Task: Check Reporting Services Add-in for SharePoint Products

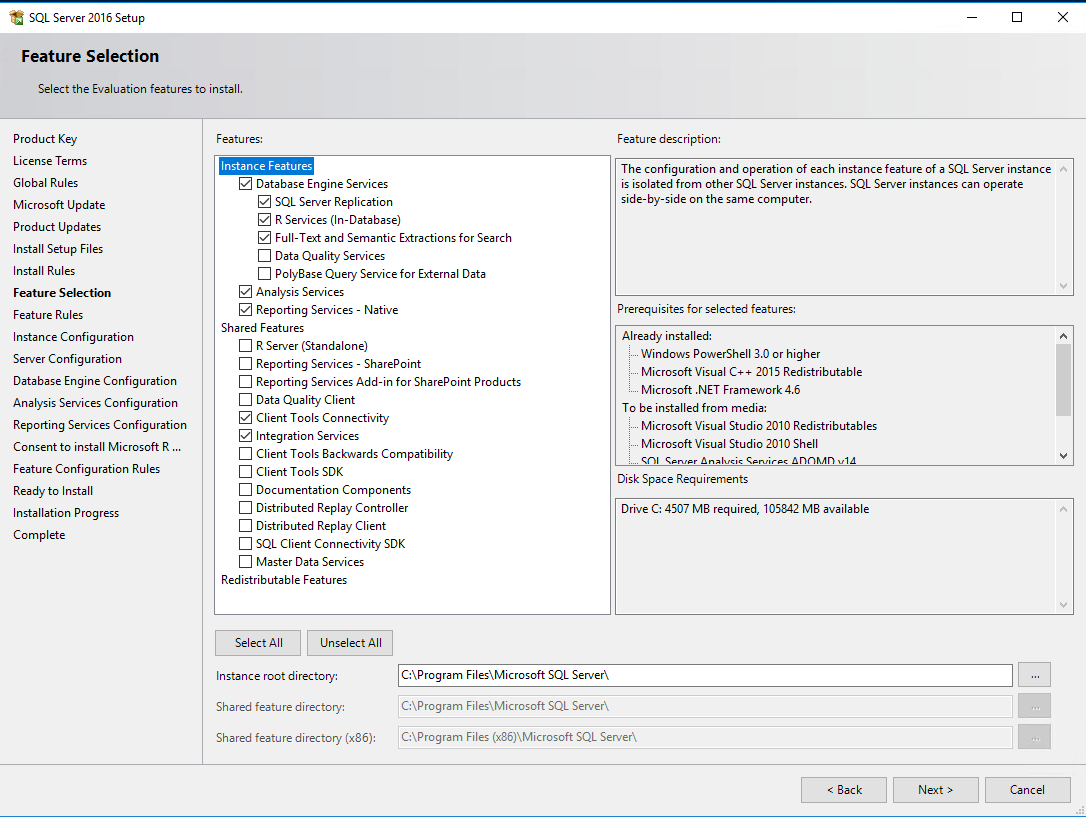Action: pyautogui.click(x=245, y=382)
